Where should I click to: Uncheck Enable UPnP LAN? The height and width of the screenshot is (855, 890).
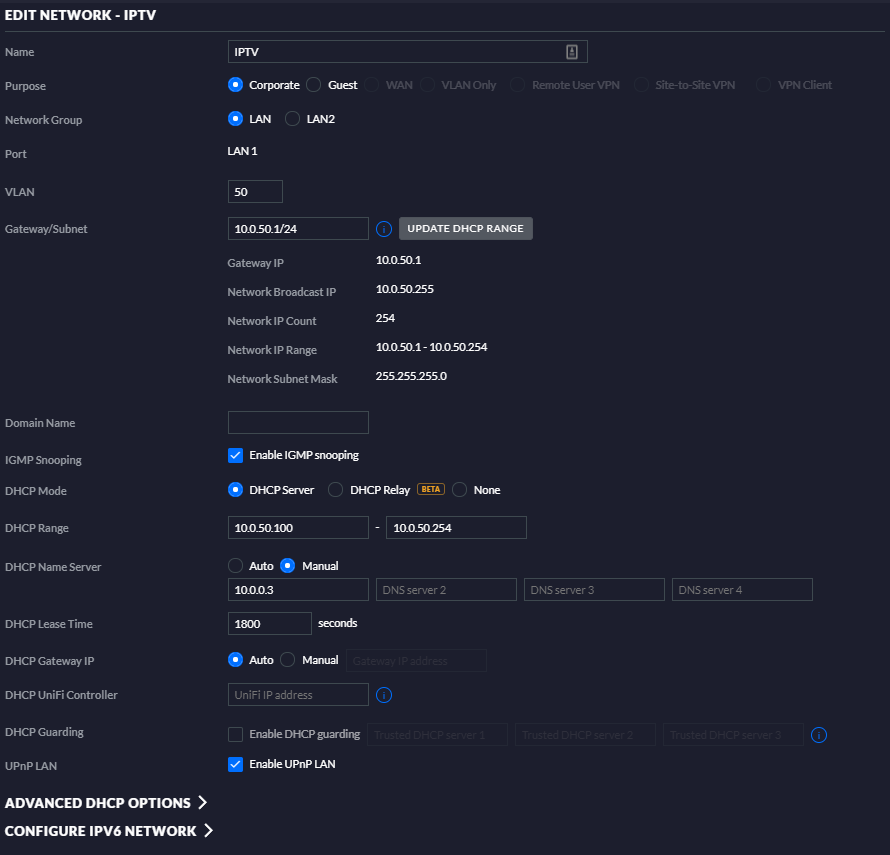point(235,763)
